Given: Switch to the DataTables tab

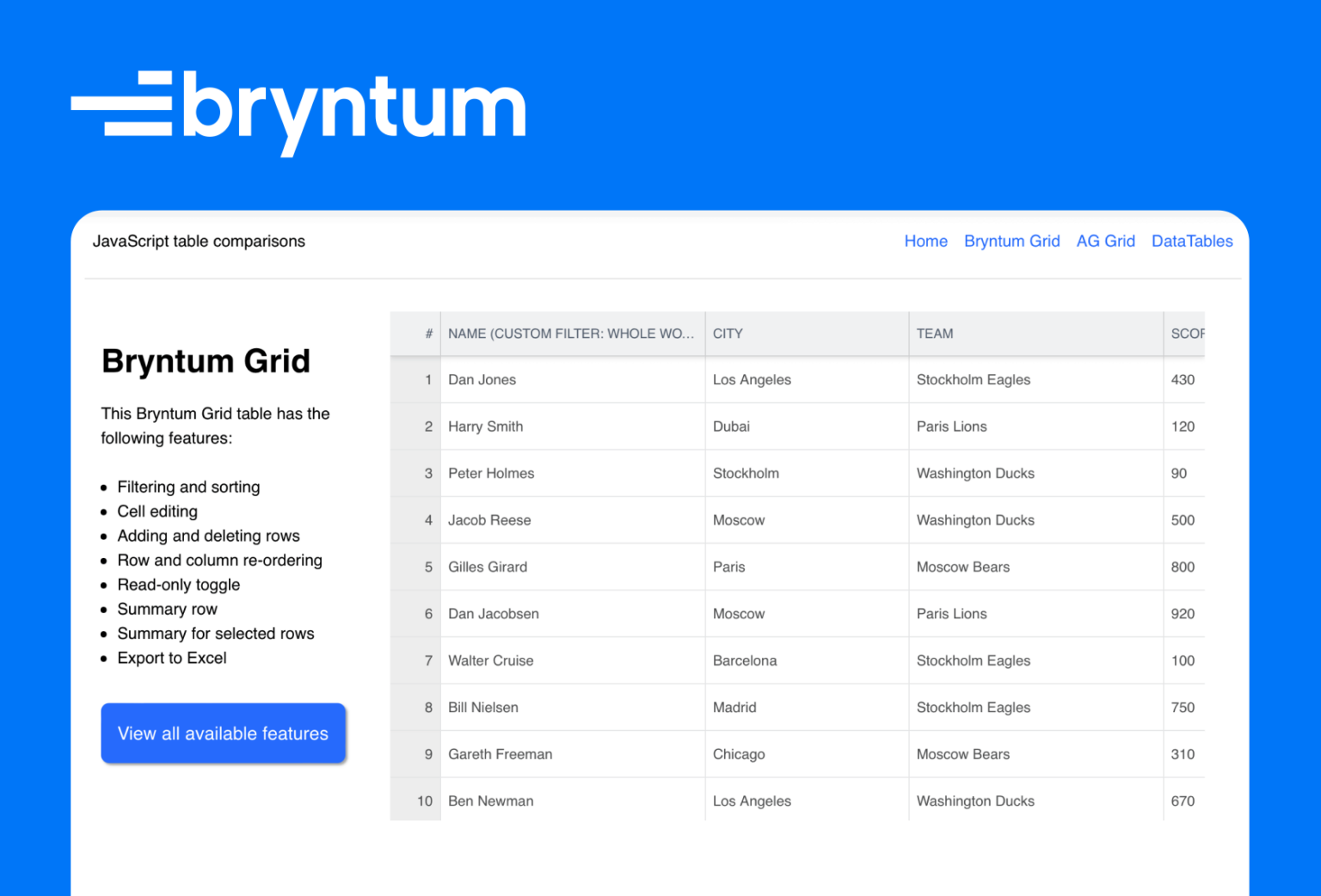Looking at the screenshot, I should click(1193, 241).
